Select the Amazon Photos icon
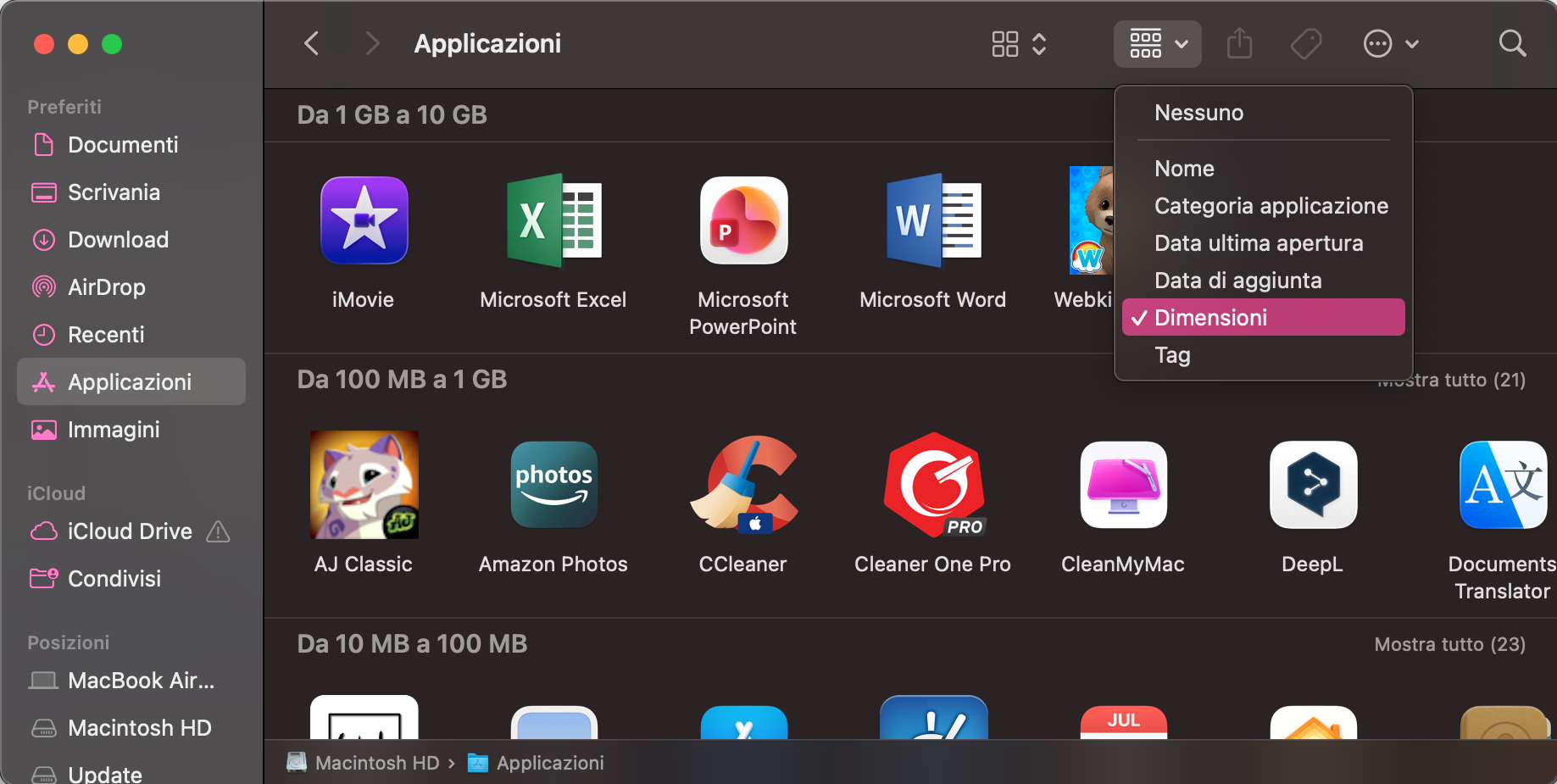 pyautogui.click(x=553, y=485)
